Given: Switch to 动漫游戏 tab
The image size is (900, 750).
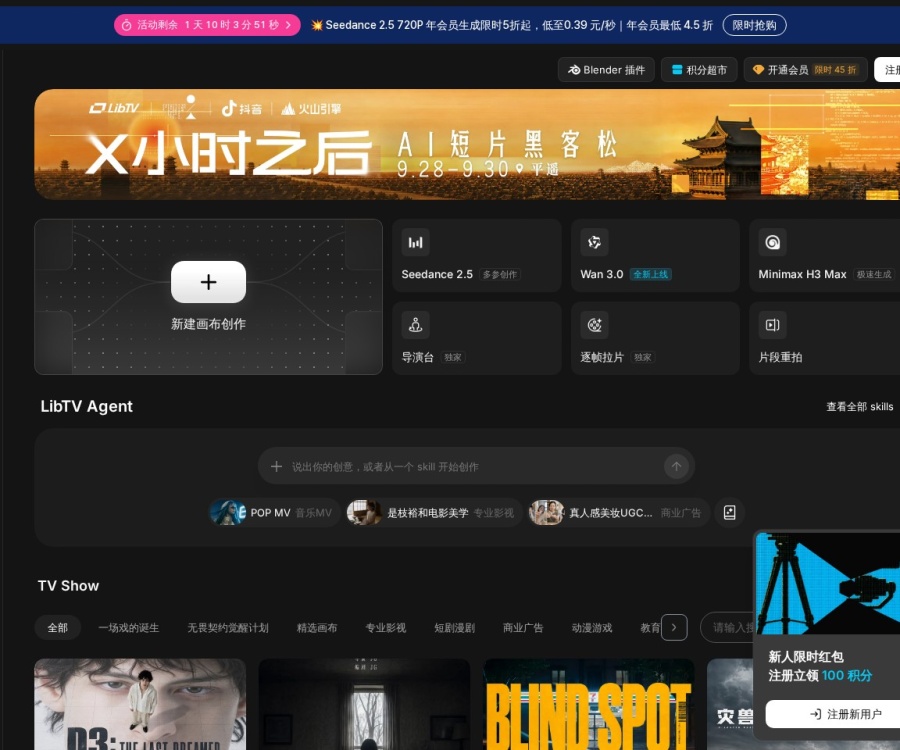Looking at the screenshot, I should [592, 628].
